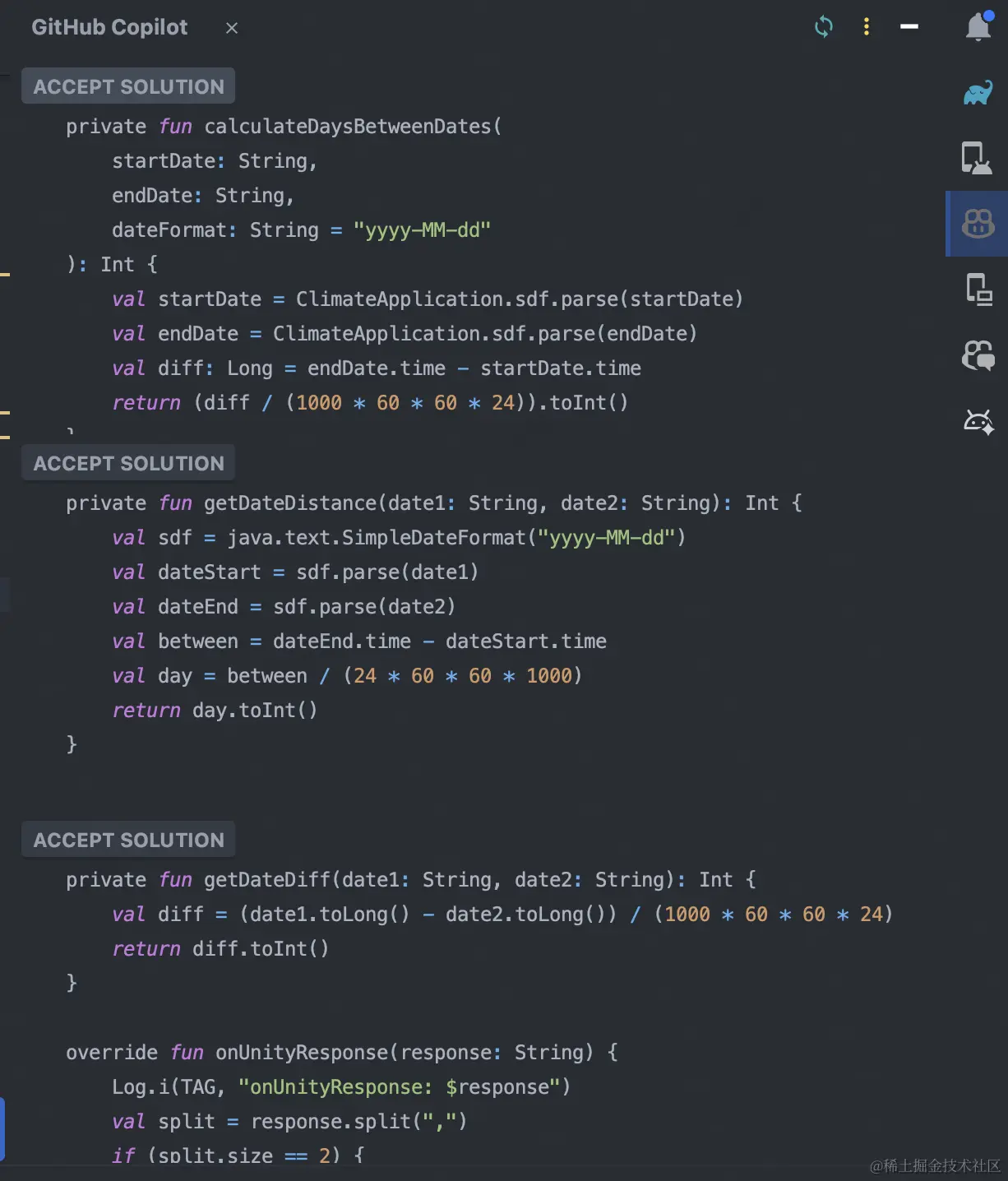Select the GitHub Copilot tab
The image size is (1008, 1181).
[x=109, y=27]
